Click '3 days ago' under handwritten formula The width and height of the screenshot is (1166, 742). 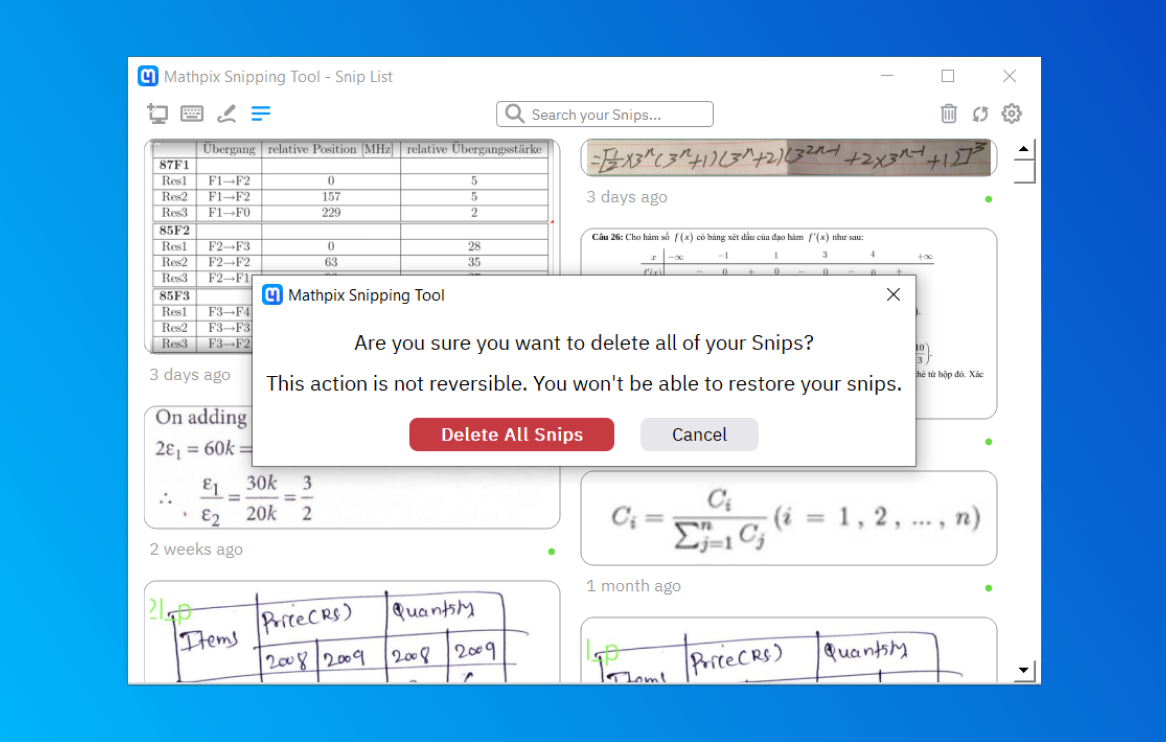point(627,196)
